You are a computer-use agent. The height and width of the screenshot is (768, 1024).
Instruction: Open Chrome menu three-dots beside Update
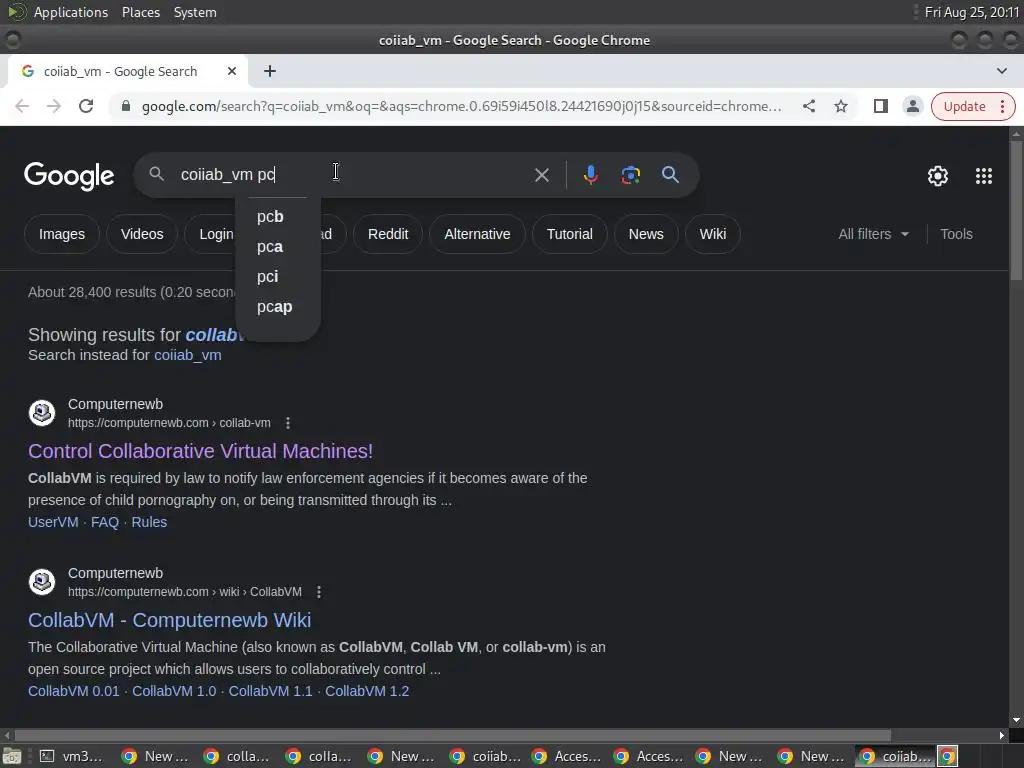coord(1002,106)
